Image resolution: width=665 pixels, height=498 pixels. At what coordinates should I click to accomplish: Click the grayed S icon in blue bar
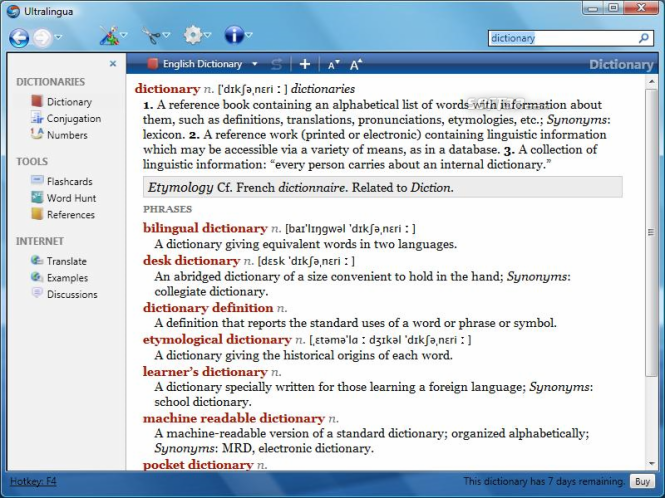[277, 64]
